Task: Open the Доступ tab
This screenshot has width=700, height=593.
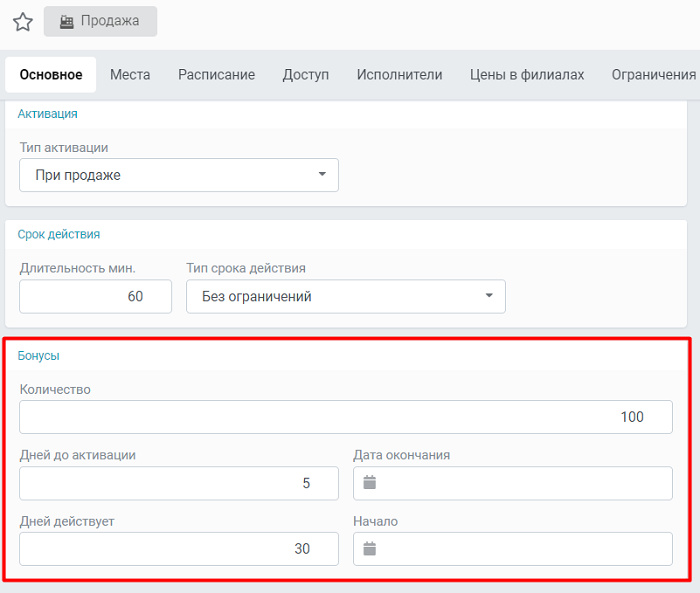Action: coord(306,75)
